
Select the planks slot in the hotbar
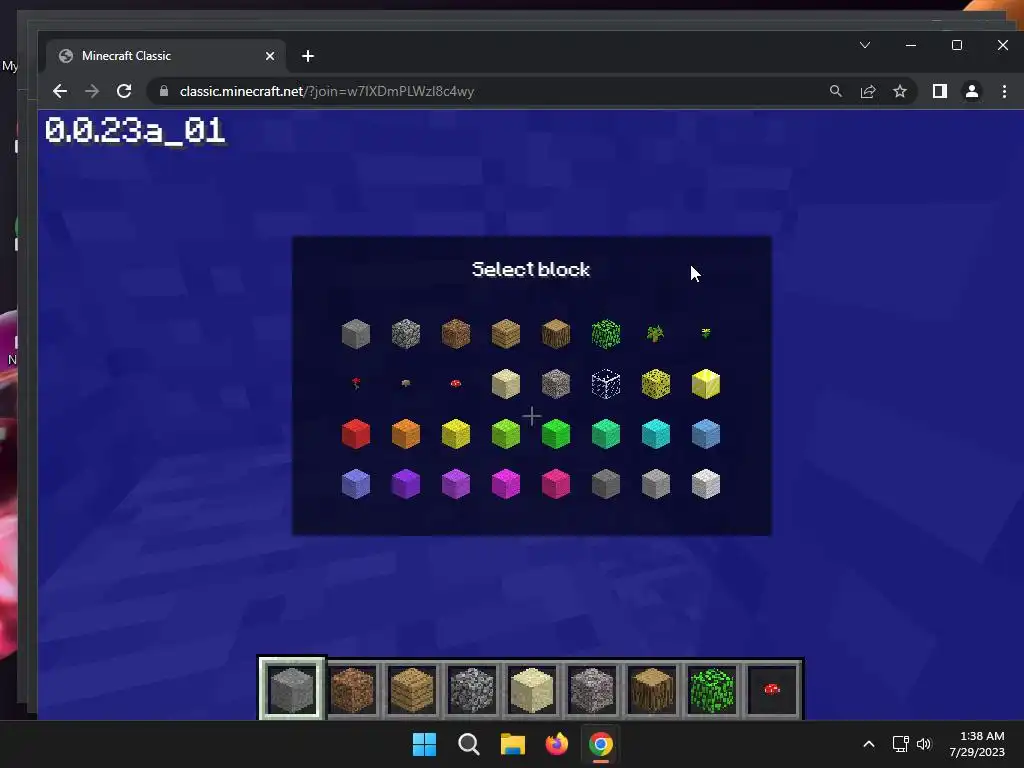(x=412, y=690)
